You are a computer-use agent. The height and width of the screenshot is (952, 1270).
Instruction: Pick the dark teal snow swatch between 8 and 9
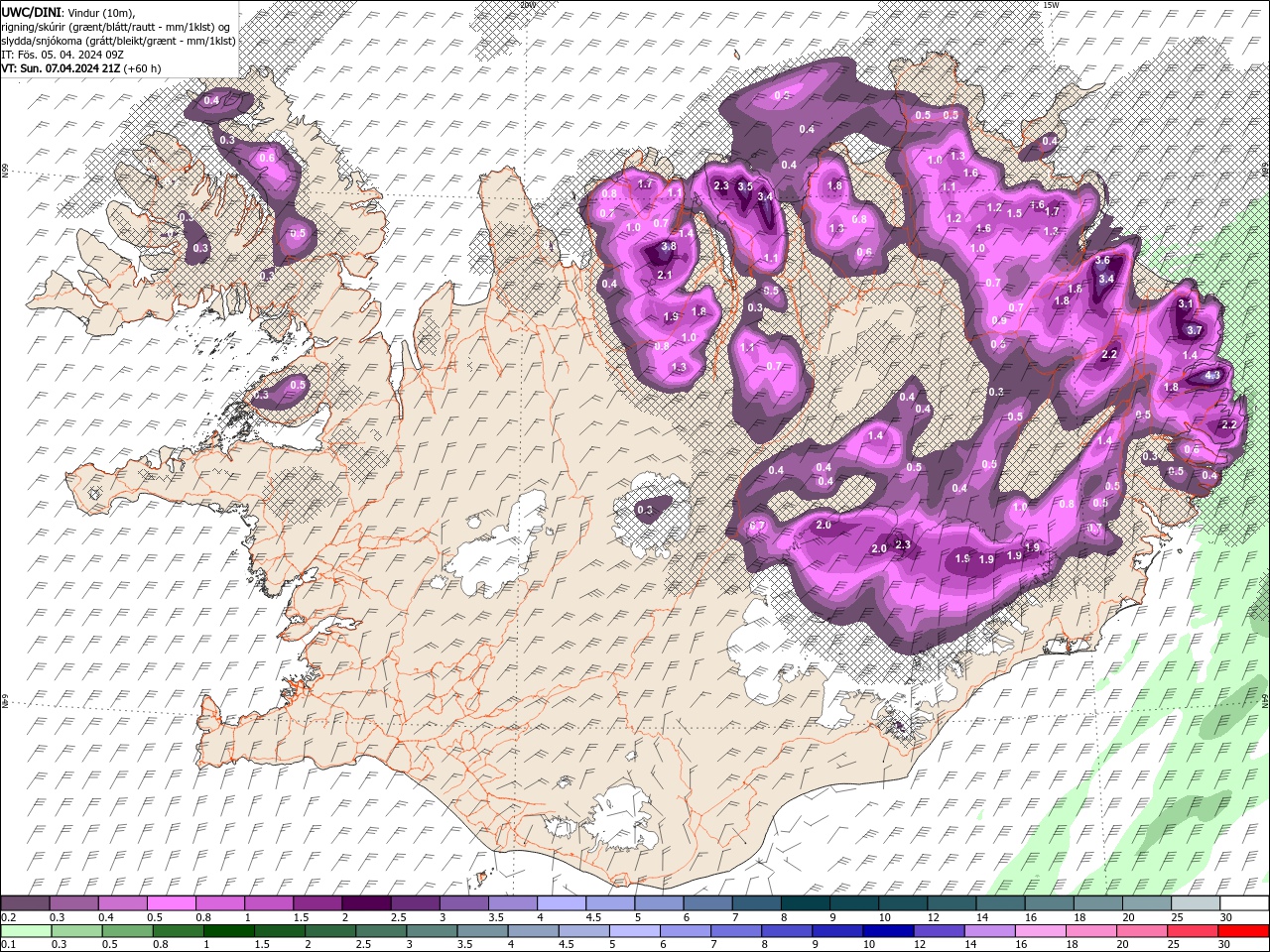(x=806, y=903)
